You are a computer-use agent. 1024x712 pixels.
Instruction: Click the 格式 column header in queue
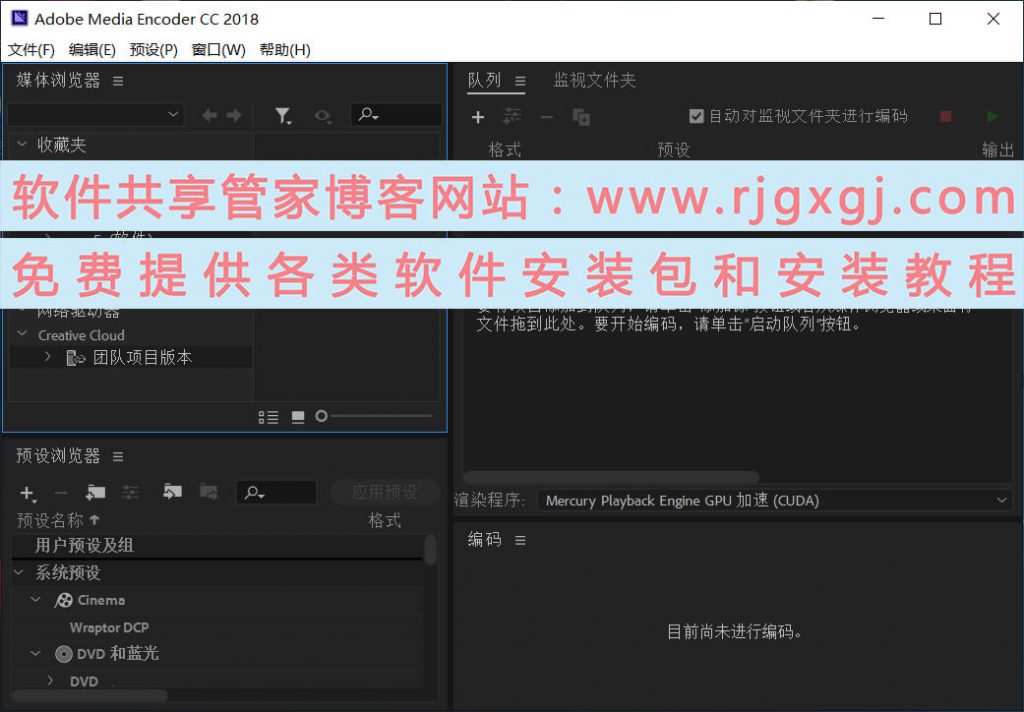coord(504,150)
